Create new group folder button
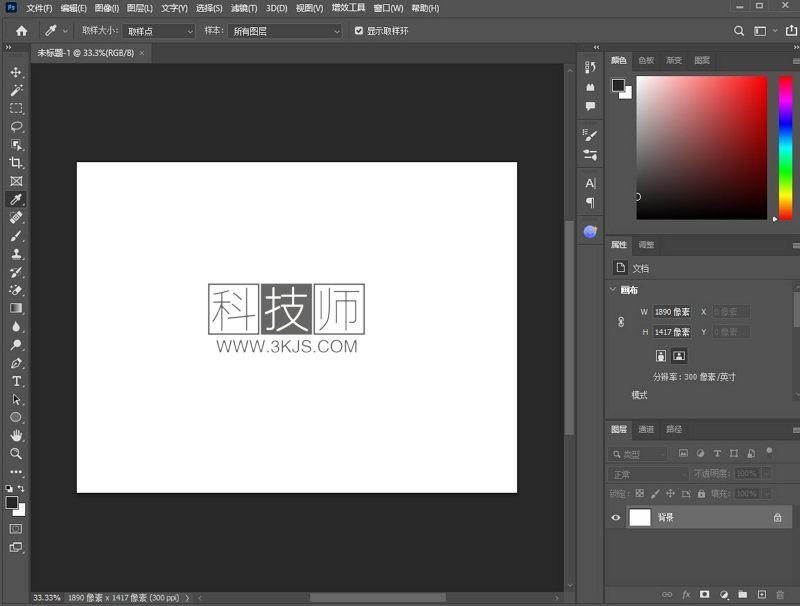This screenshot has height=606, width=800. [x=742, y=594]
